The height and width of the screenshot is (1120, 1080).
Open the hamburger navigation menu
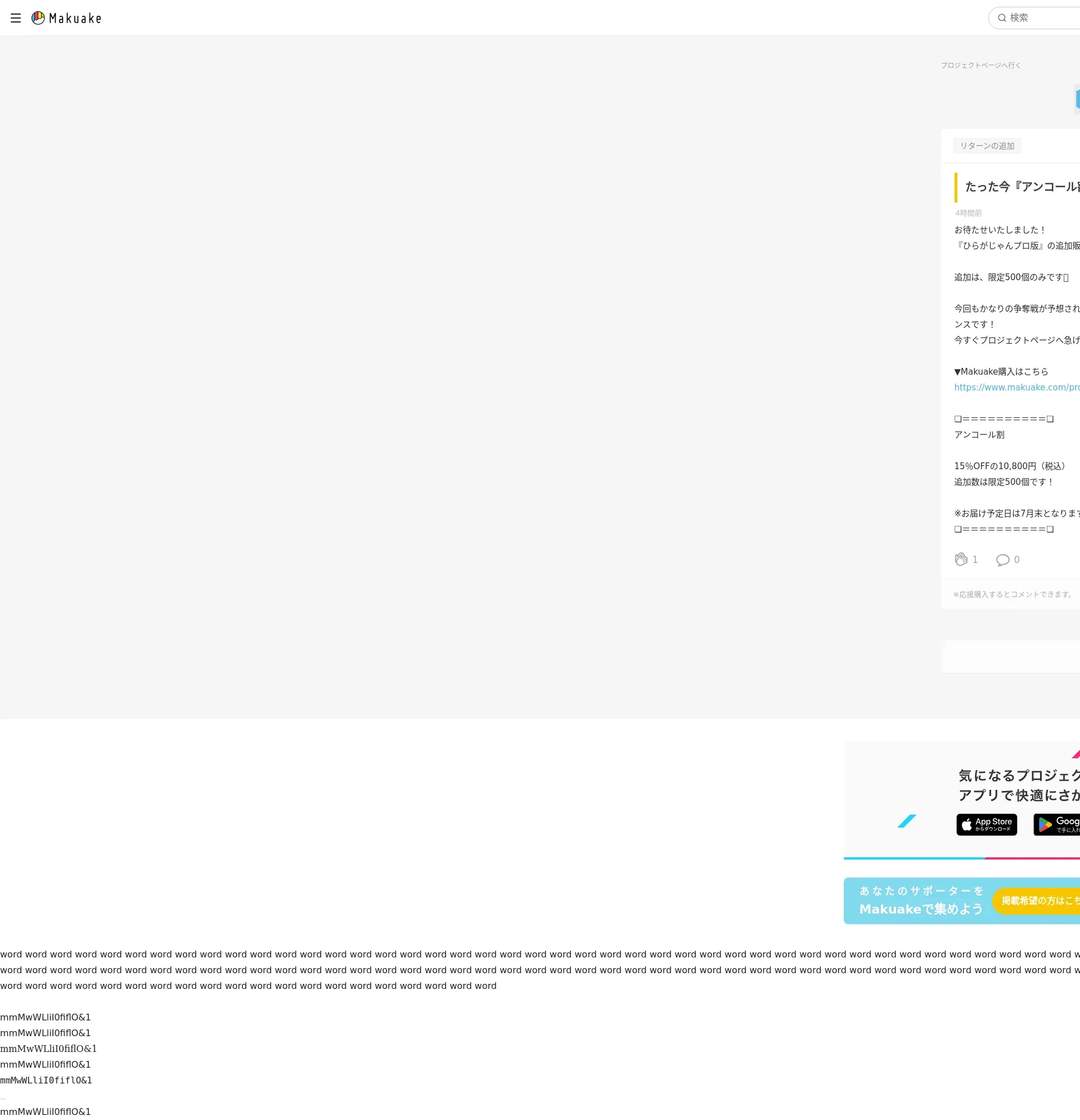coord(16,17)
